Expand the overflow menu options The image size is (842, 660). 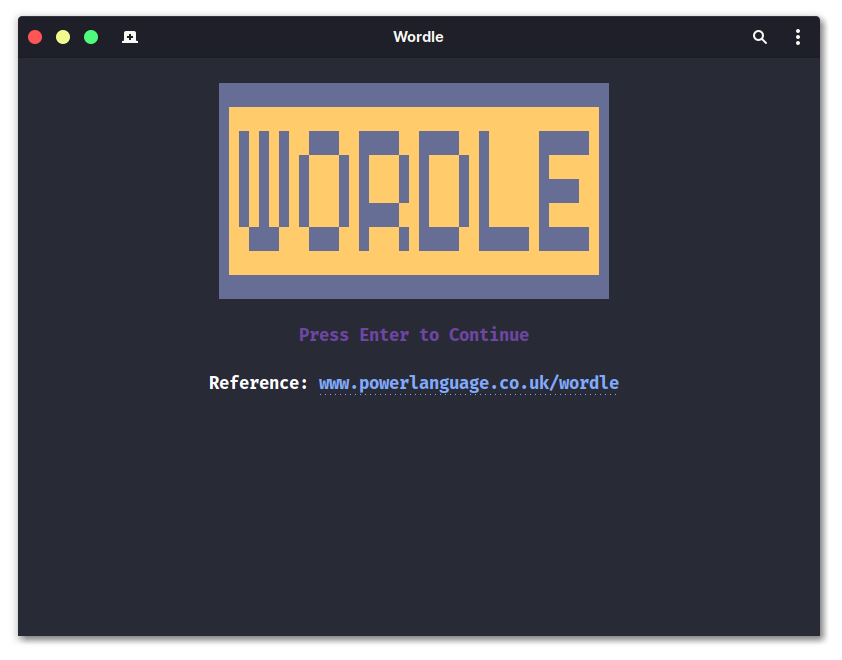click(x=798, y=37)
